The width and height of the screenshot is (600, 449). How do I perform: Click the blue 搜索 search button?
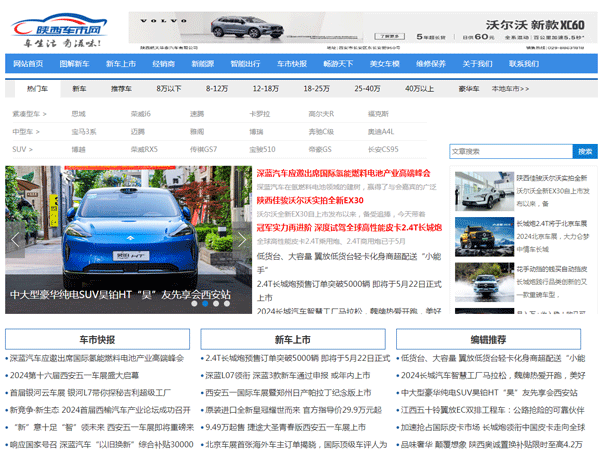pyautogui.click(x=585, y=152)
